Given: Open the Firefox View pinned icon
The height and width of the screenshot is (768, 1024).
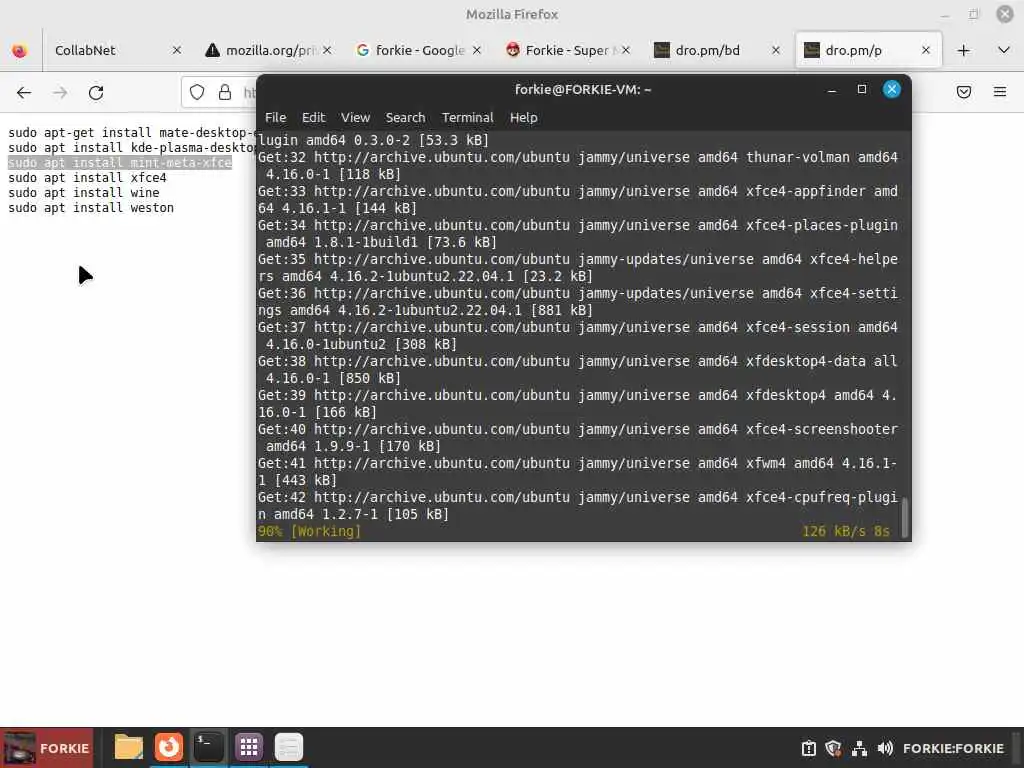Looking at the screenshot, I should coord(20,50).
